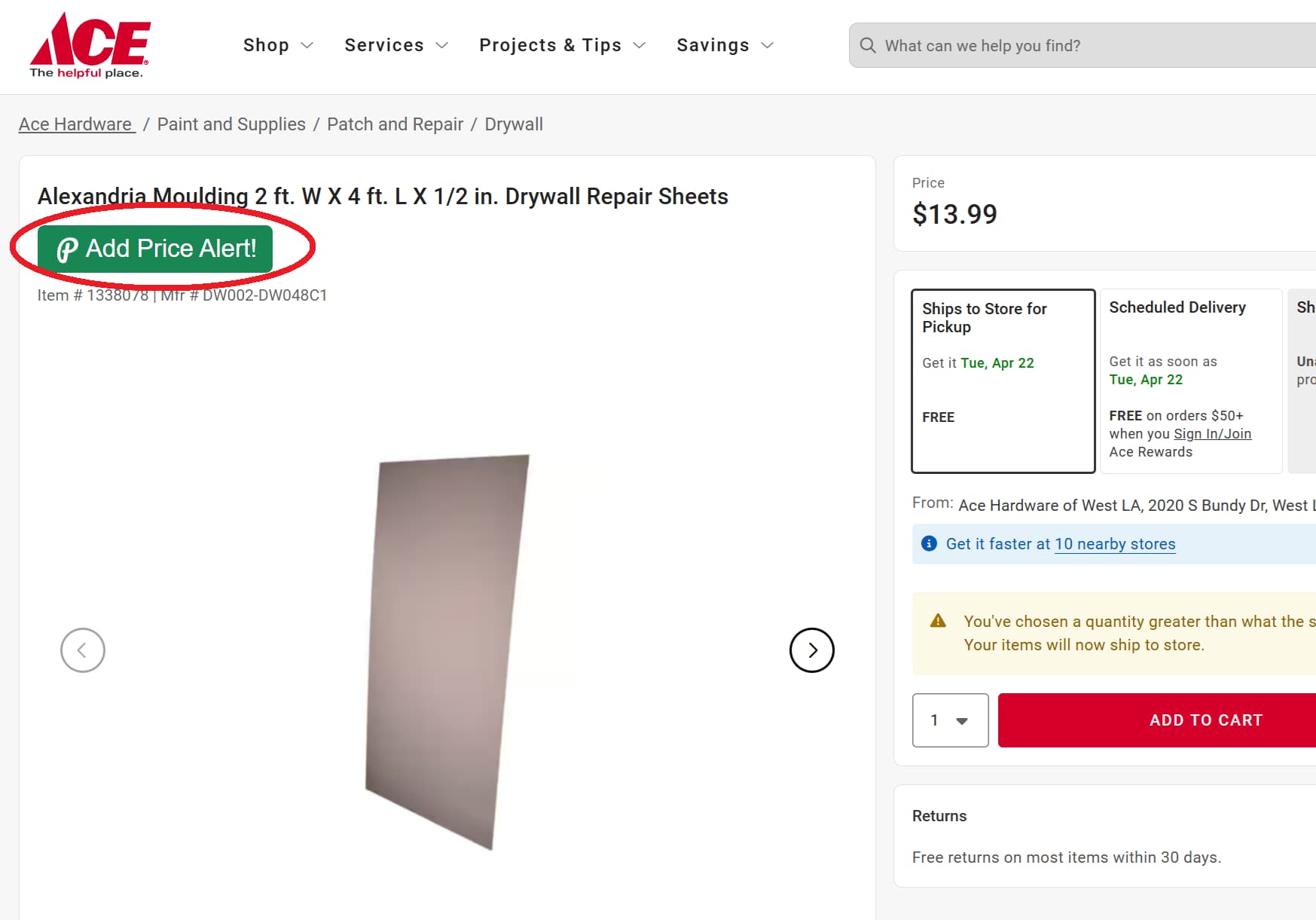Screen dimensions: 1316x920
Task: Navigate to Paint and Supplies breadcrumb
Action: tap(231, 124)
